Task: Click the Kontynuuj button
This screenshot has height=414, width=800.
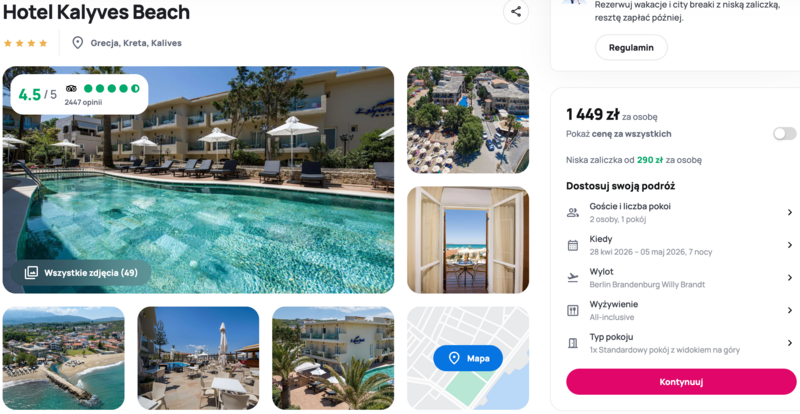Action: 681,382
